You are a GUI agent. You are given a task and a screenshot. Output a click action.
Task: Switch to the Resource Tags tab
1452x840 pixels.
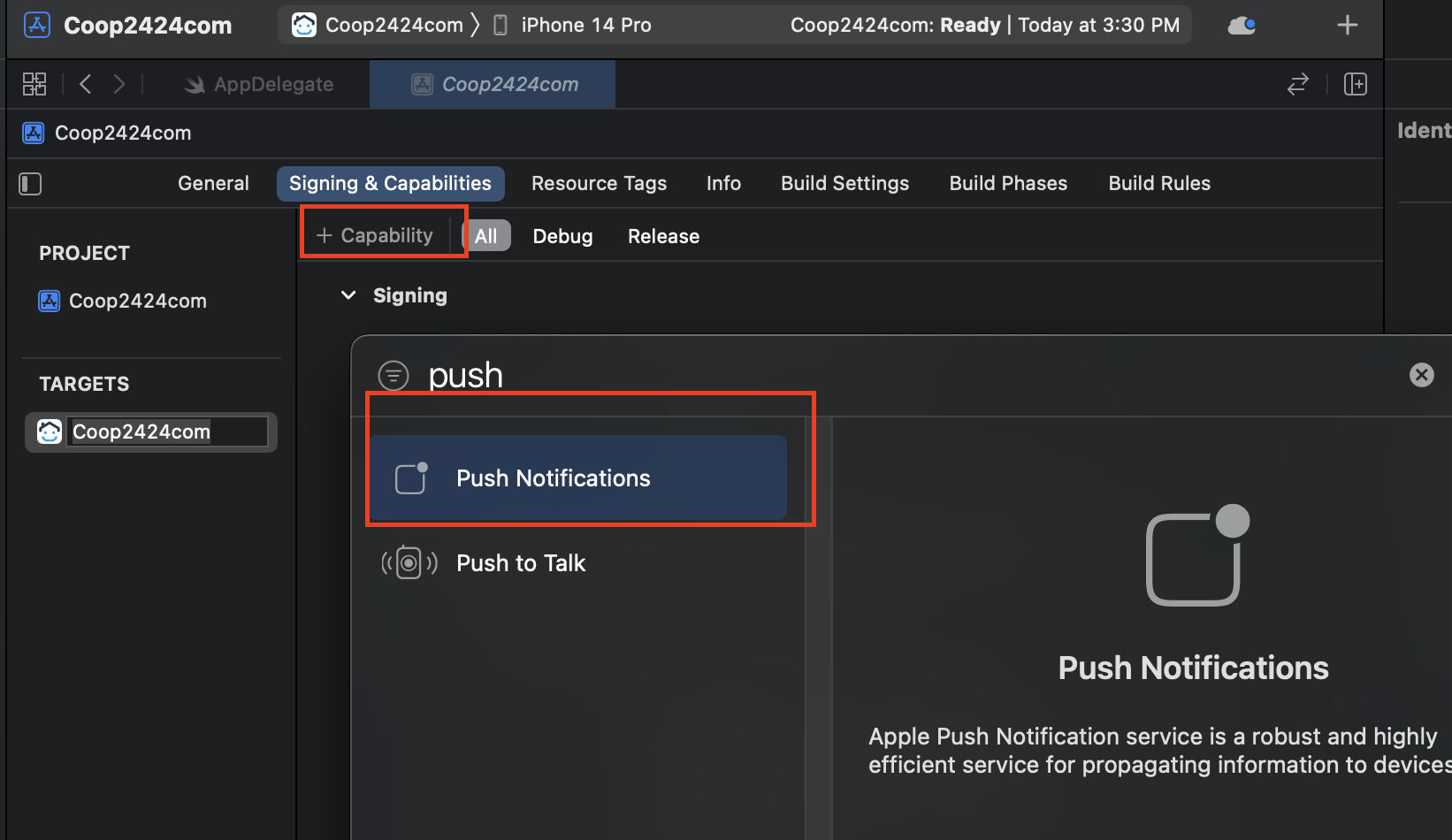pyautogui.click(x=599, y=183)
